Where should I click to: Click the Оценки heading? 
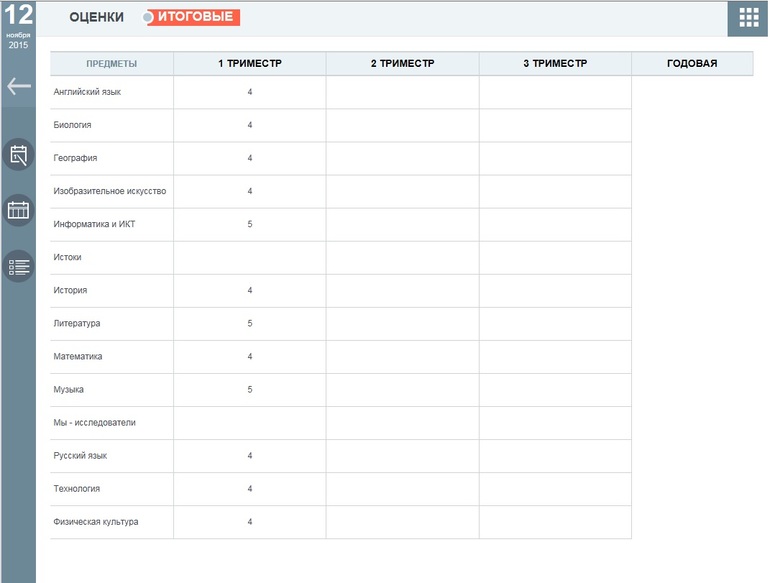(96, 17)
